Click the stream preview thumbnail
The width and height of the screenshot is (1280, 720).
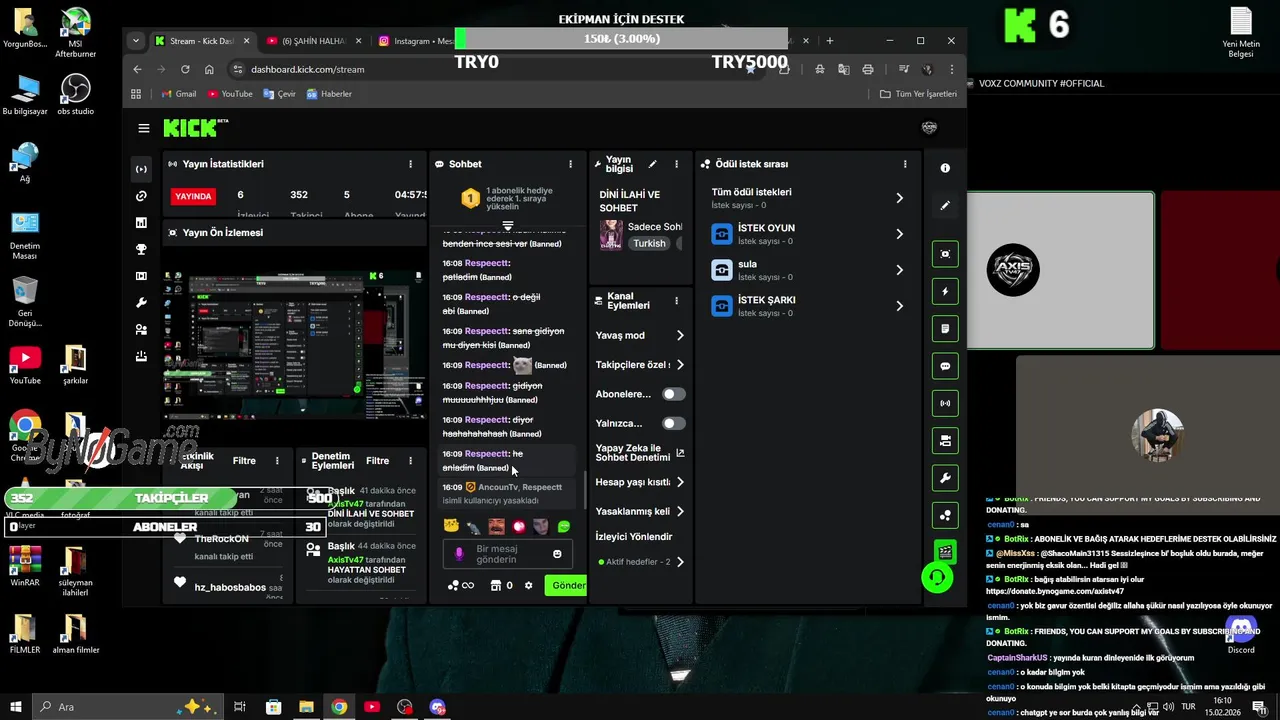(295, 343)
